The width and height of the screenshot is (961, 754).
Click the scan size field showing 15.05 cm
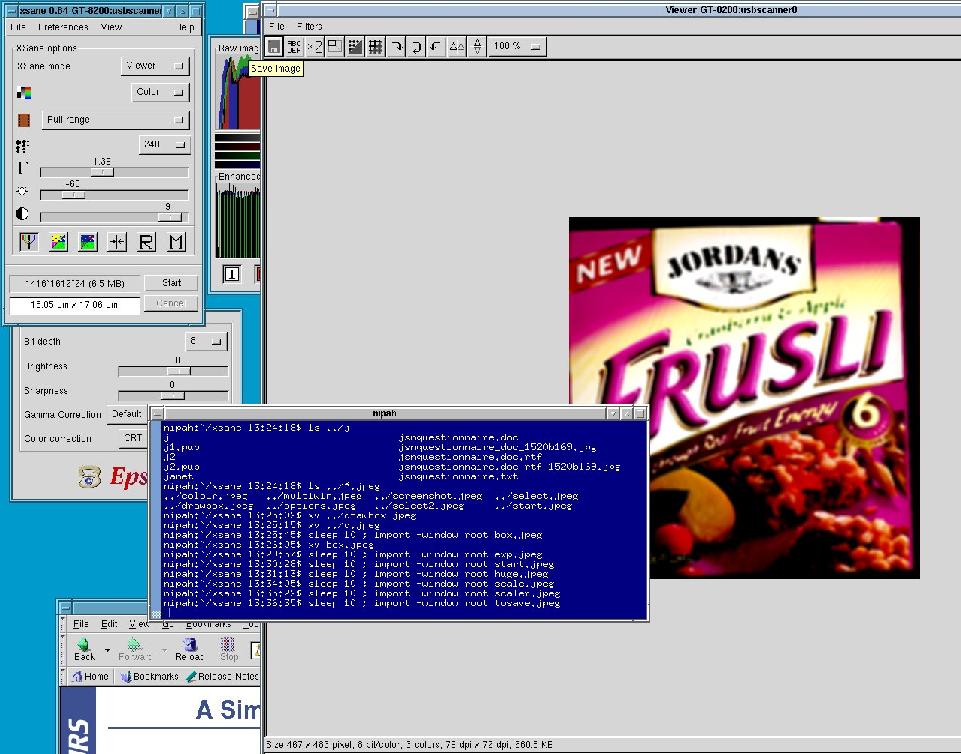pyautogui.click(x=75, y=305)
